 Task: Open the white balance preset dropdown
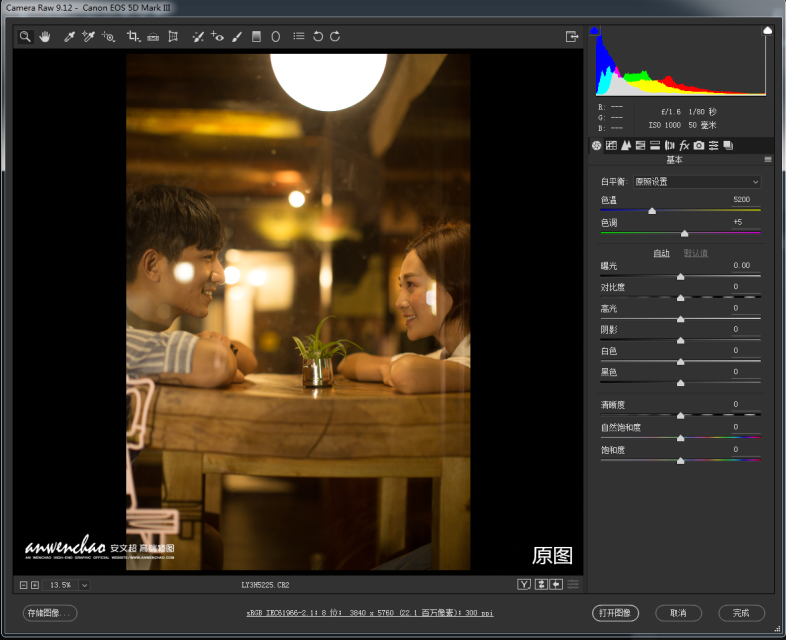tap(697, 181)
